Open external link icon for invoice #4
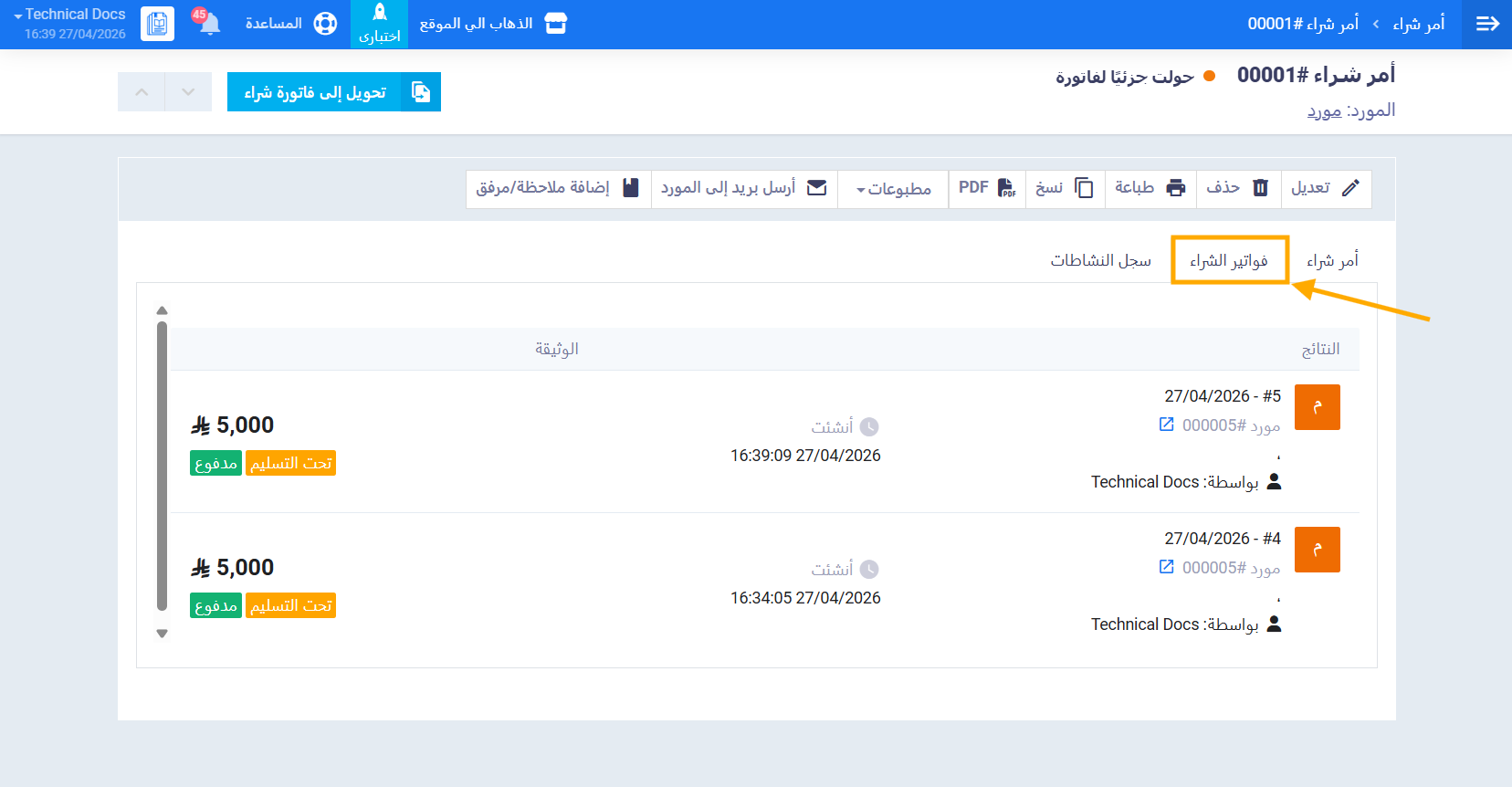Viewport: 1512px width, 787px height. 1166,567
